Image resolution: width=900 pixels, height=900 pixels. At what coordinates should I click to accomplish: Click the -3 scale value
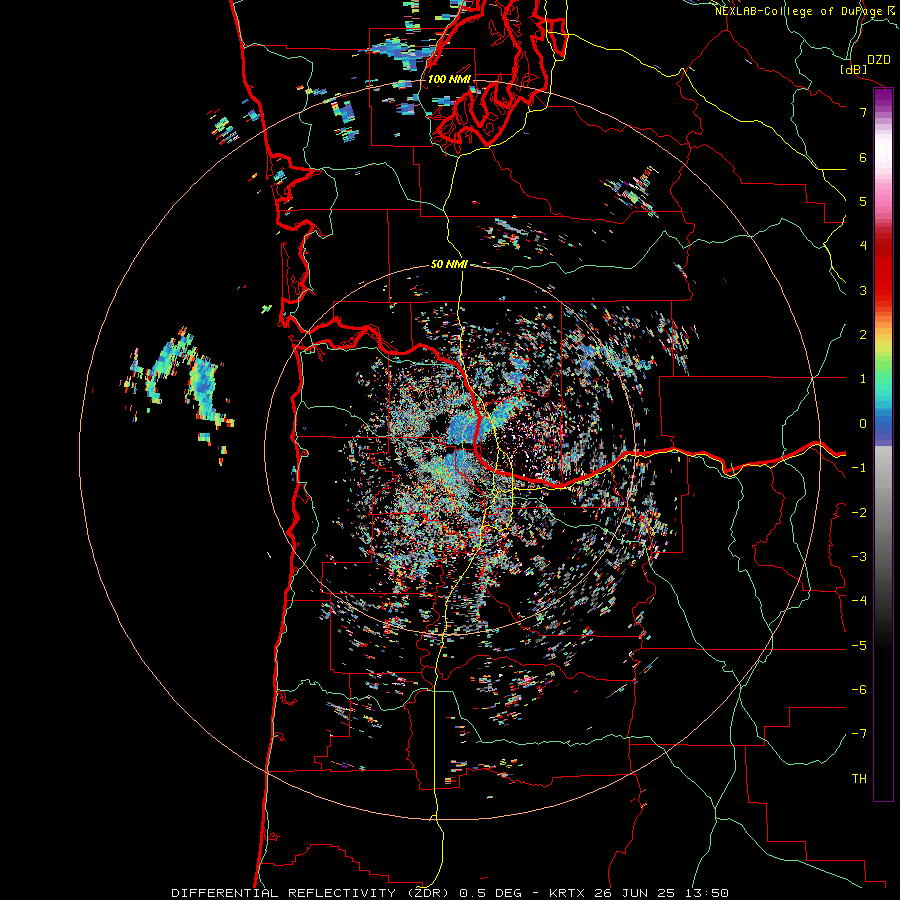point(859,557)
